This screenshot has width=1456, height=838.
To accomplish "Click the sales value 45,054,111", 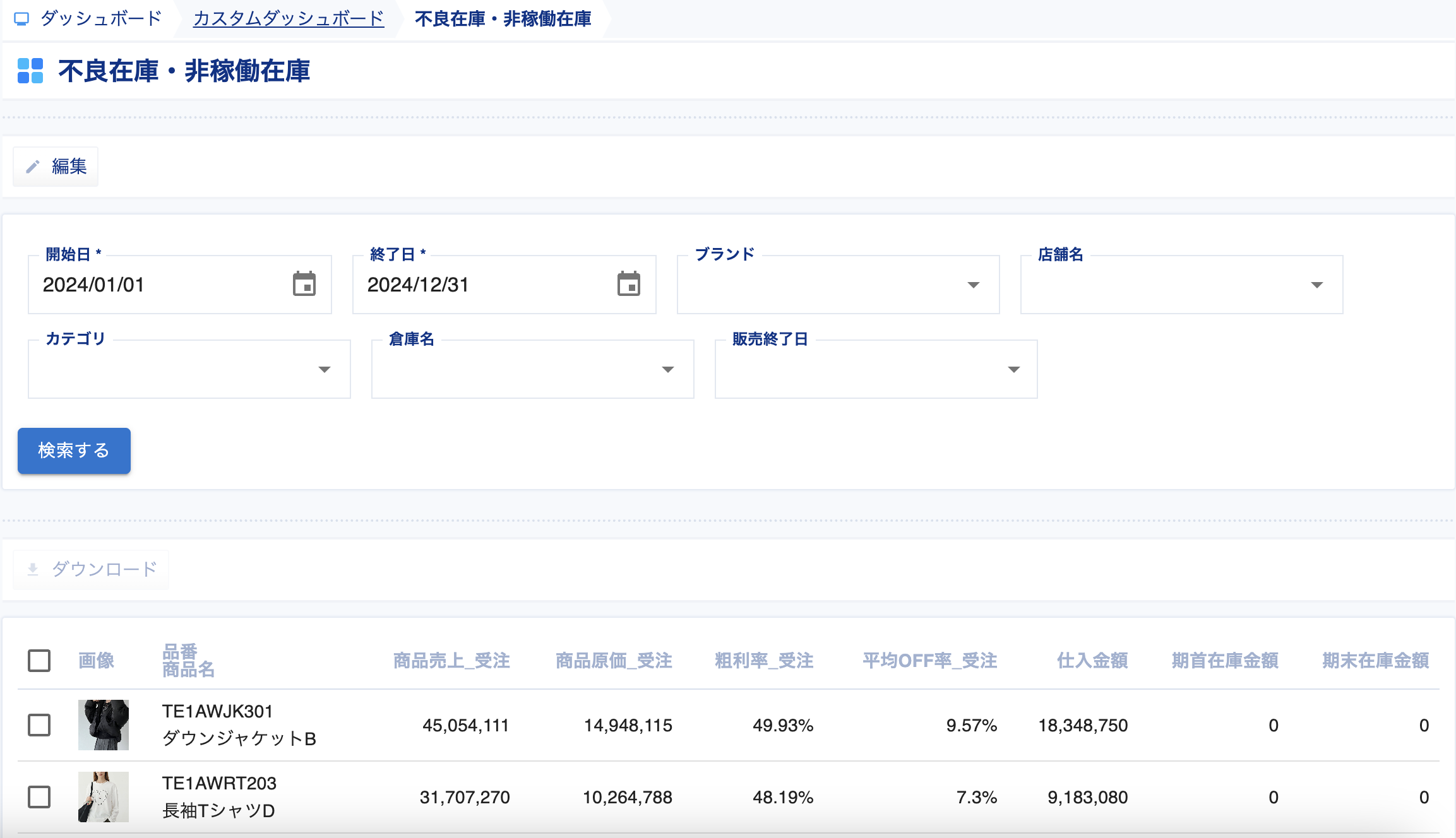I will [x=466, y=725].
